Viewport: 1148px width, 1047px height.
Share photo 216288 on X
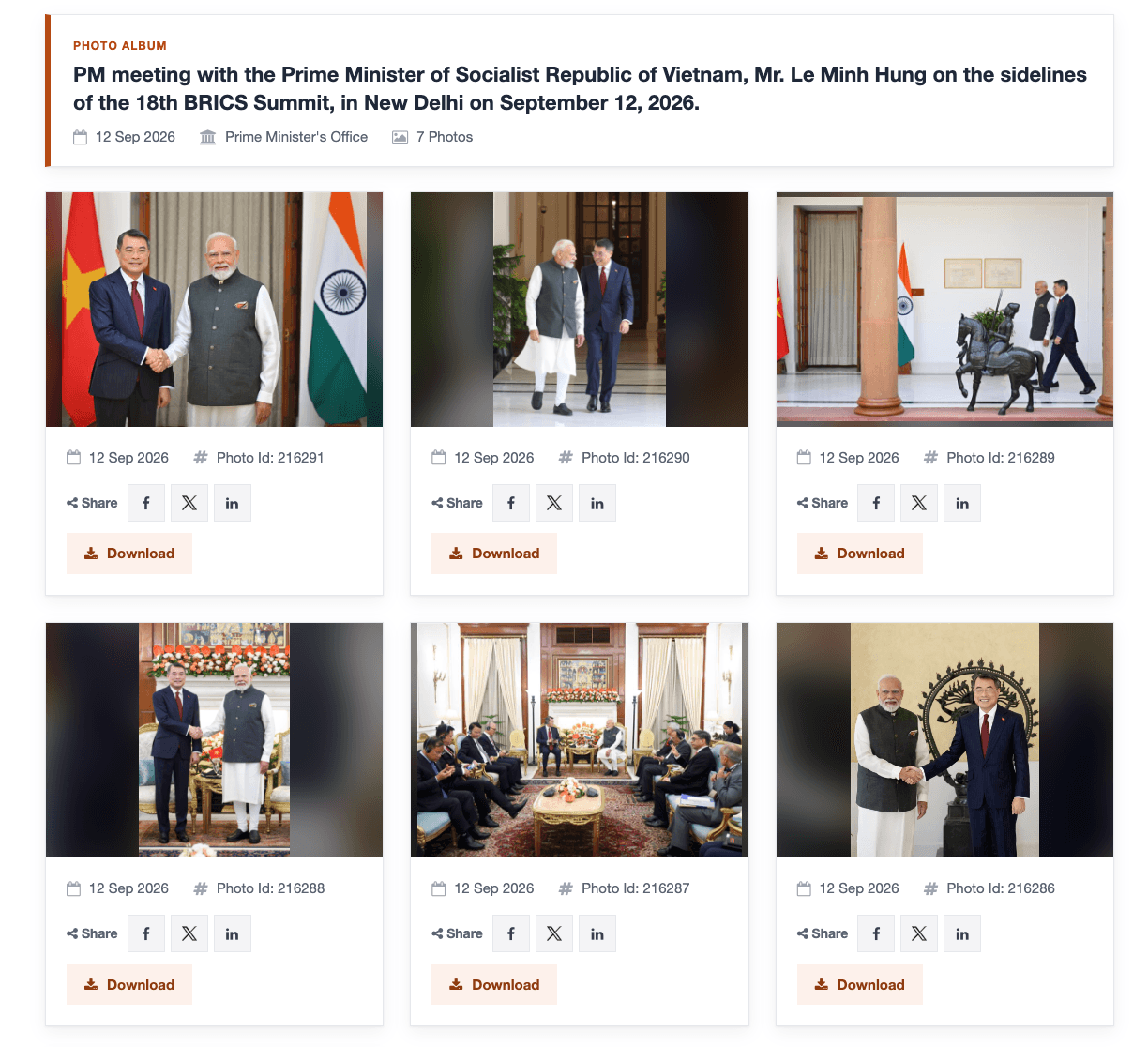(189, 933)
